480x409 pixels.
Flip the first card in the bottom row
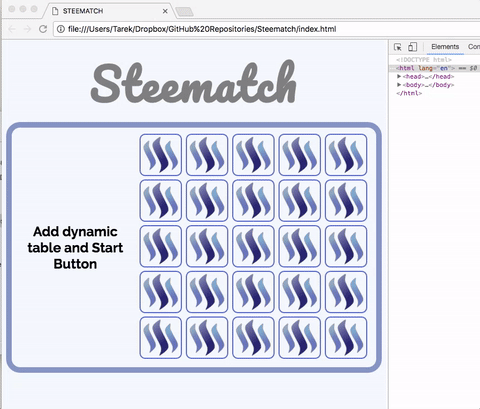pyautogui.click(x=161, y=338)
